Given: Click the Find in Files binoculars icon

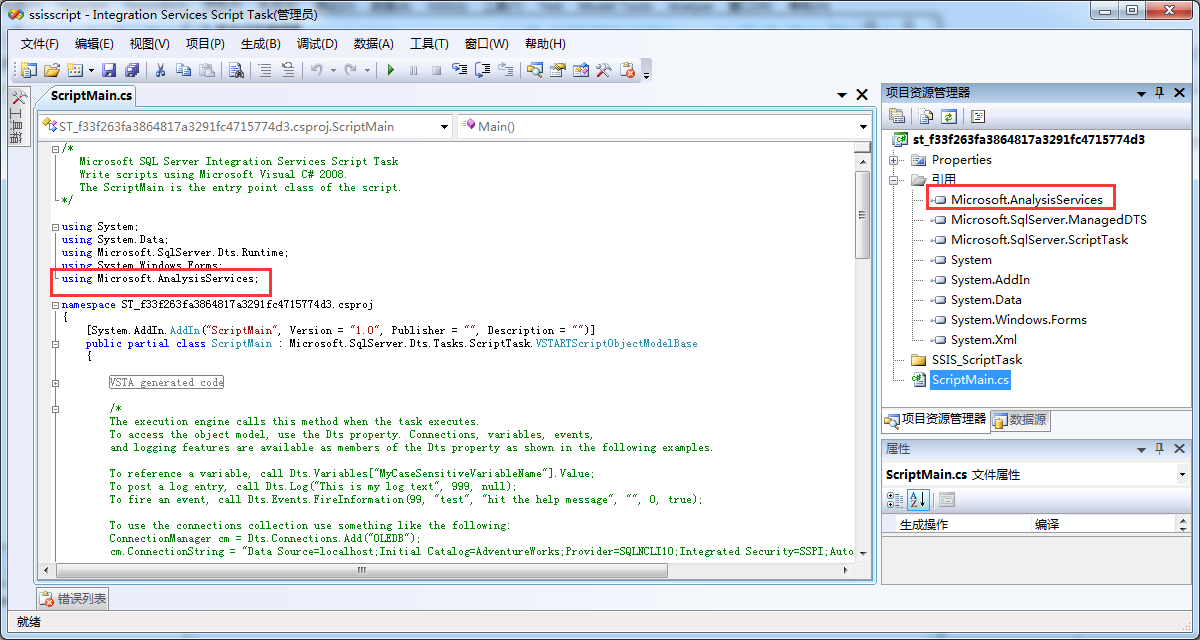Looking at the screenshot, I should click(236, 70).
